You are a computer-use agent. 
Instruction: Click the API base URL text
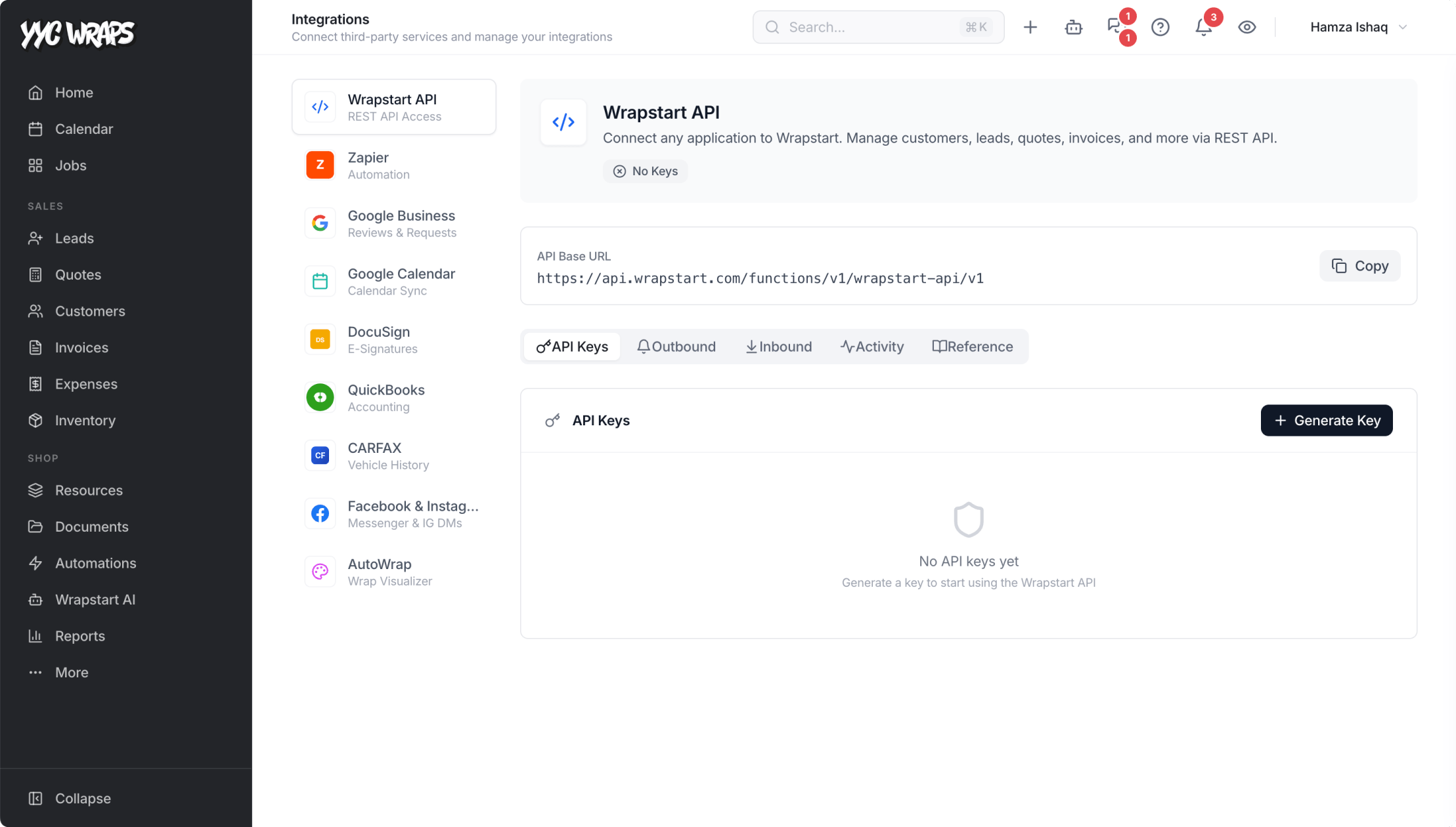pos(761,278)
